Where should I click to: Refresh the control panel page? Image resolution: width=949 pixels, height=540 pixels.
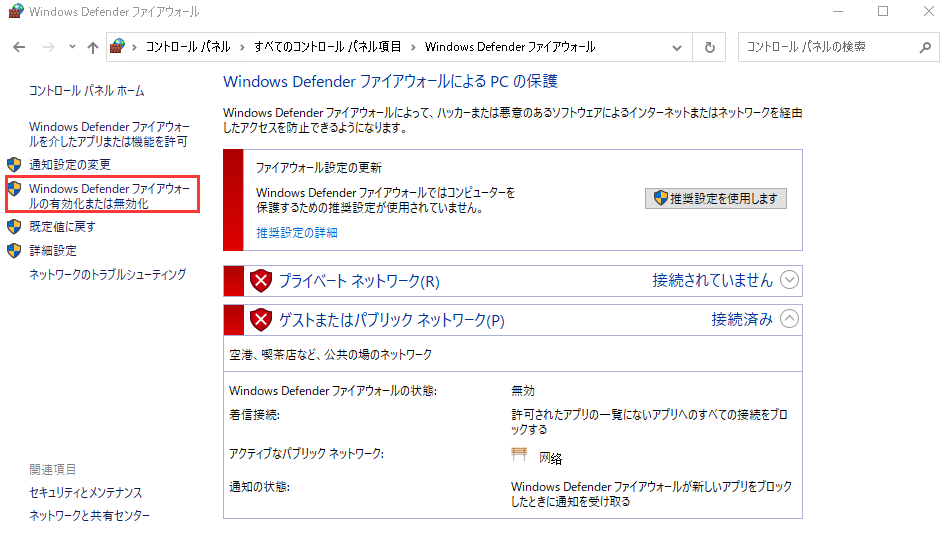coord(710,47)
